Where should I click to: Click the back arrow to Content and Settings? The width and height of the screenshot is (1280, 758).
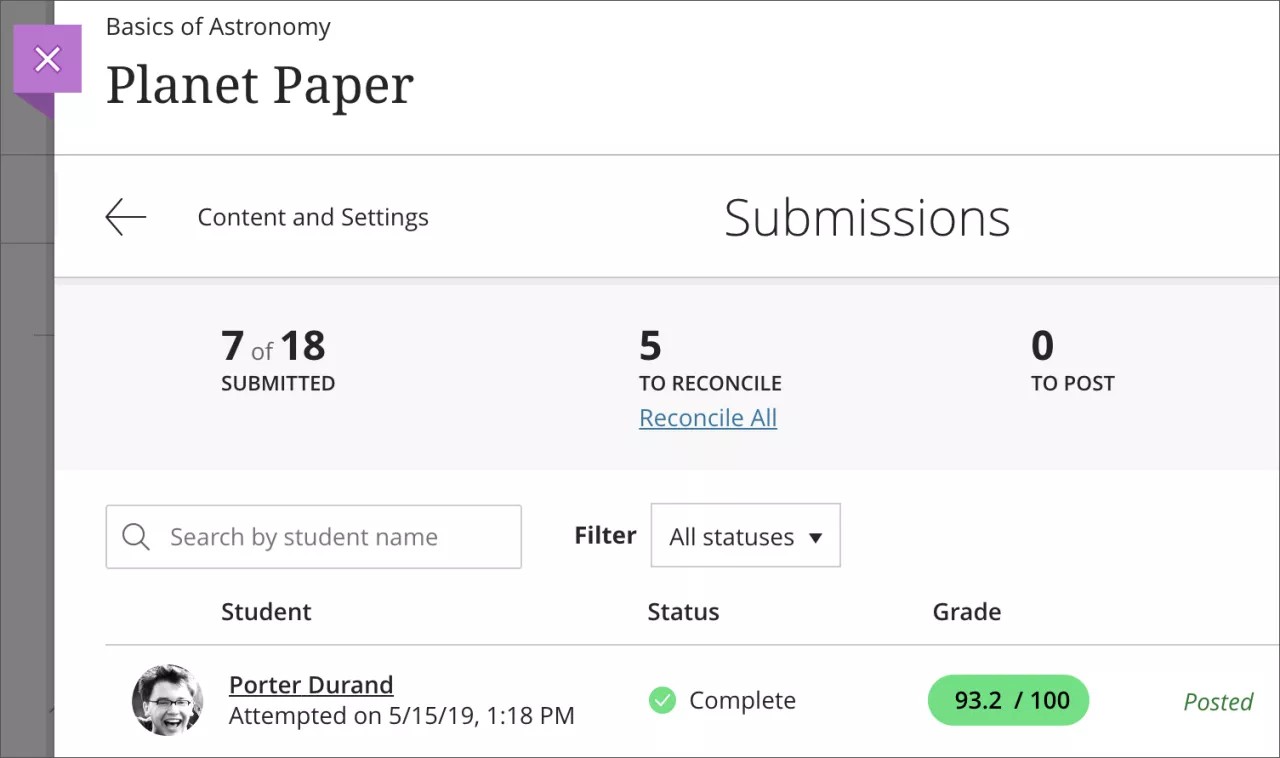point(124,216)
